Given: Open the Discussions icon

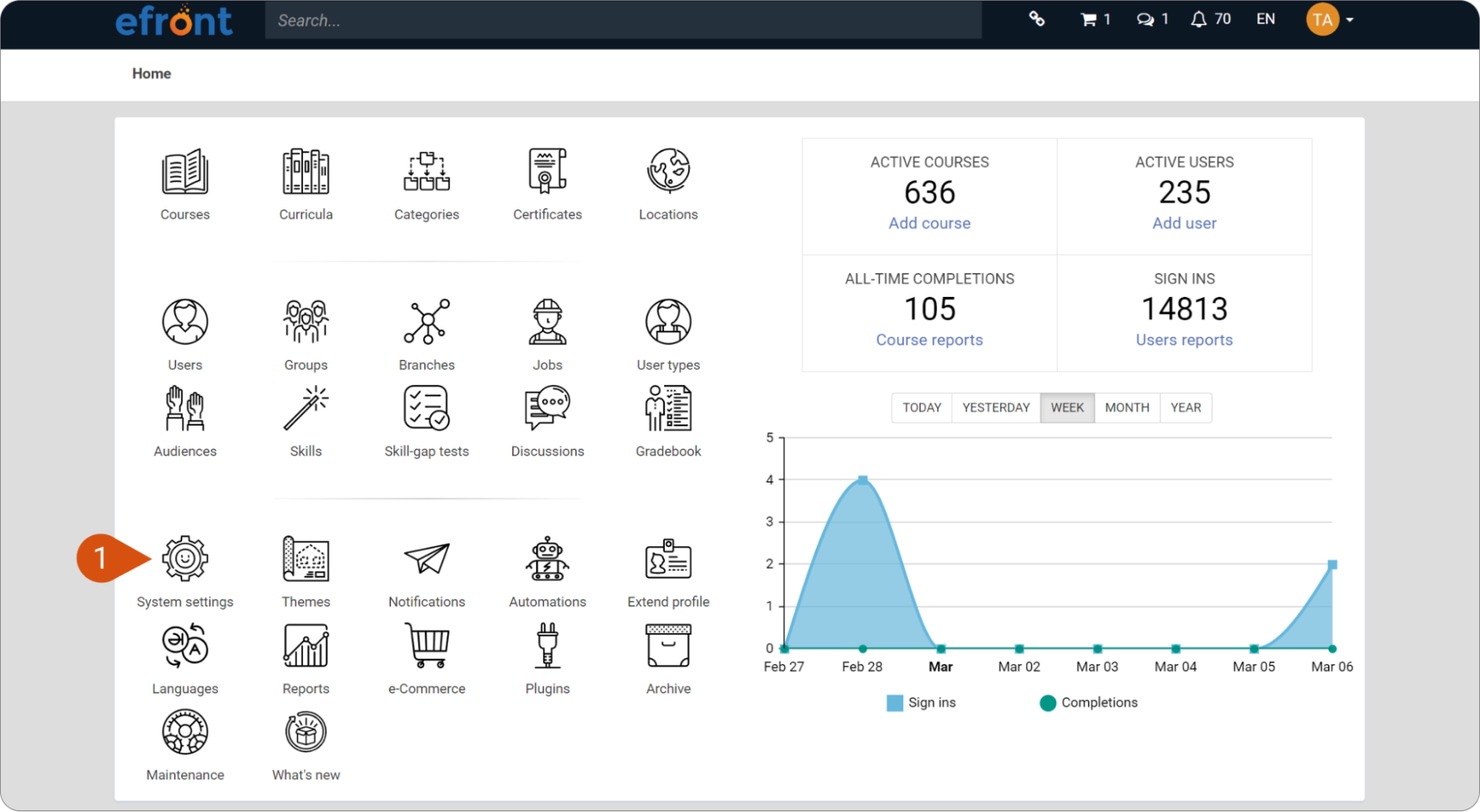Looking at the screenshot, I should pos(547,409).
